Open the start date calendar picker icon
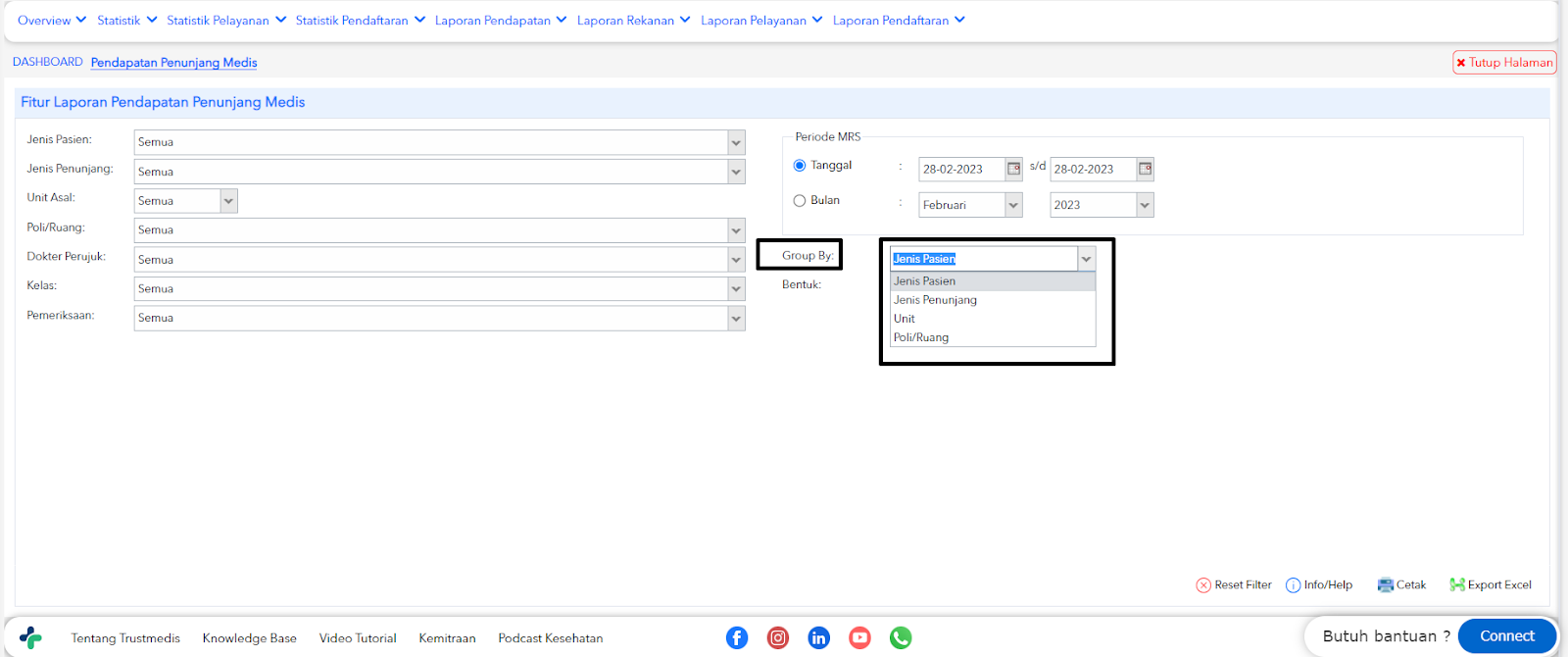Viewport: 1568px width, 657px height. [x=1014, y=169]
